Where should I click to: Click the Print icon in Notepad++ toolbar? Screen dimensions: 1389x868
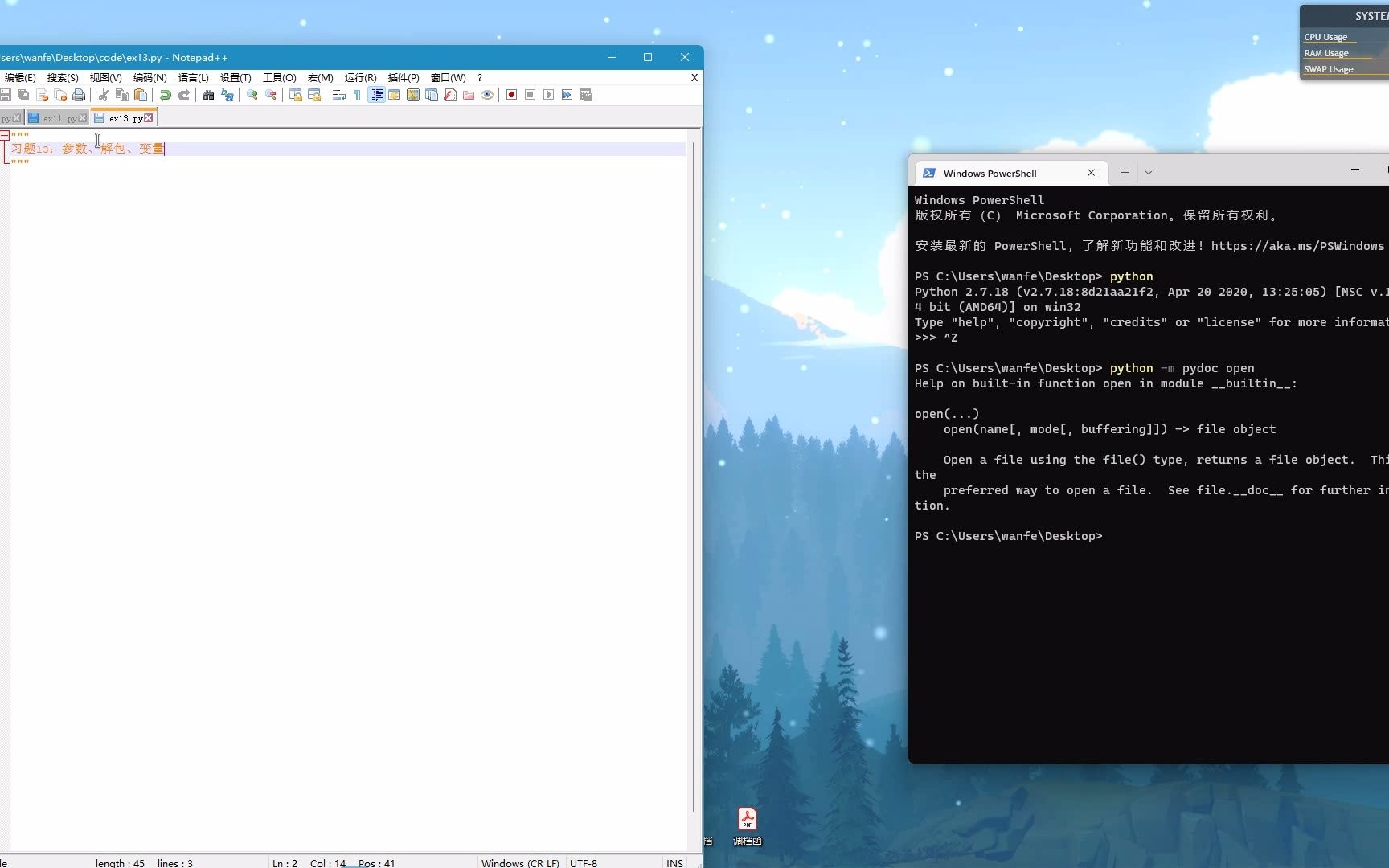coord(79,95)
